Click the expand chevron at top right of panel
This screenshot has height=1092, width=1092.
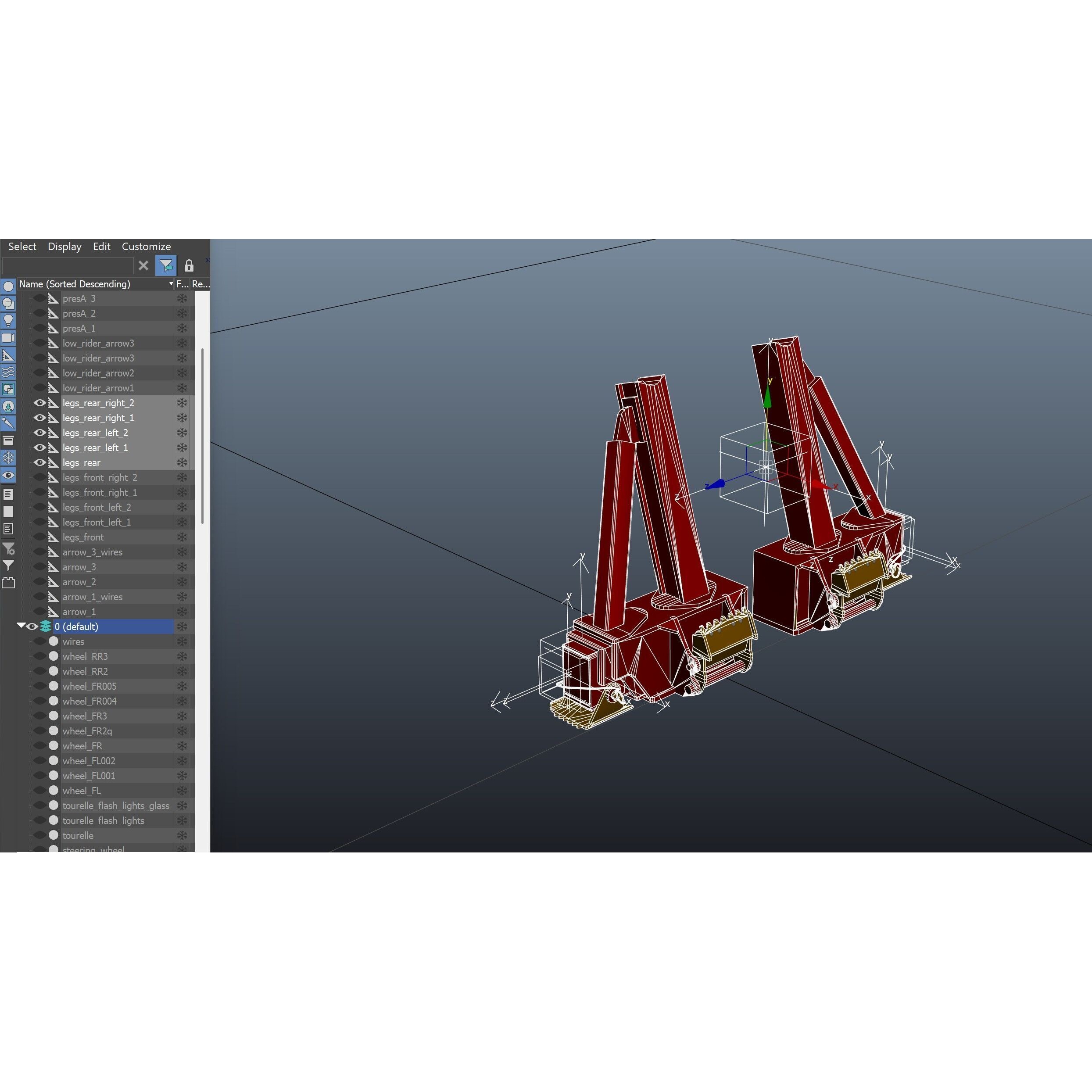click(208, 259)
